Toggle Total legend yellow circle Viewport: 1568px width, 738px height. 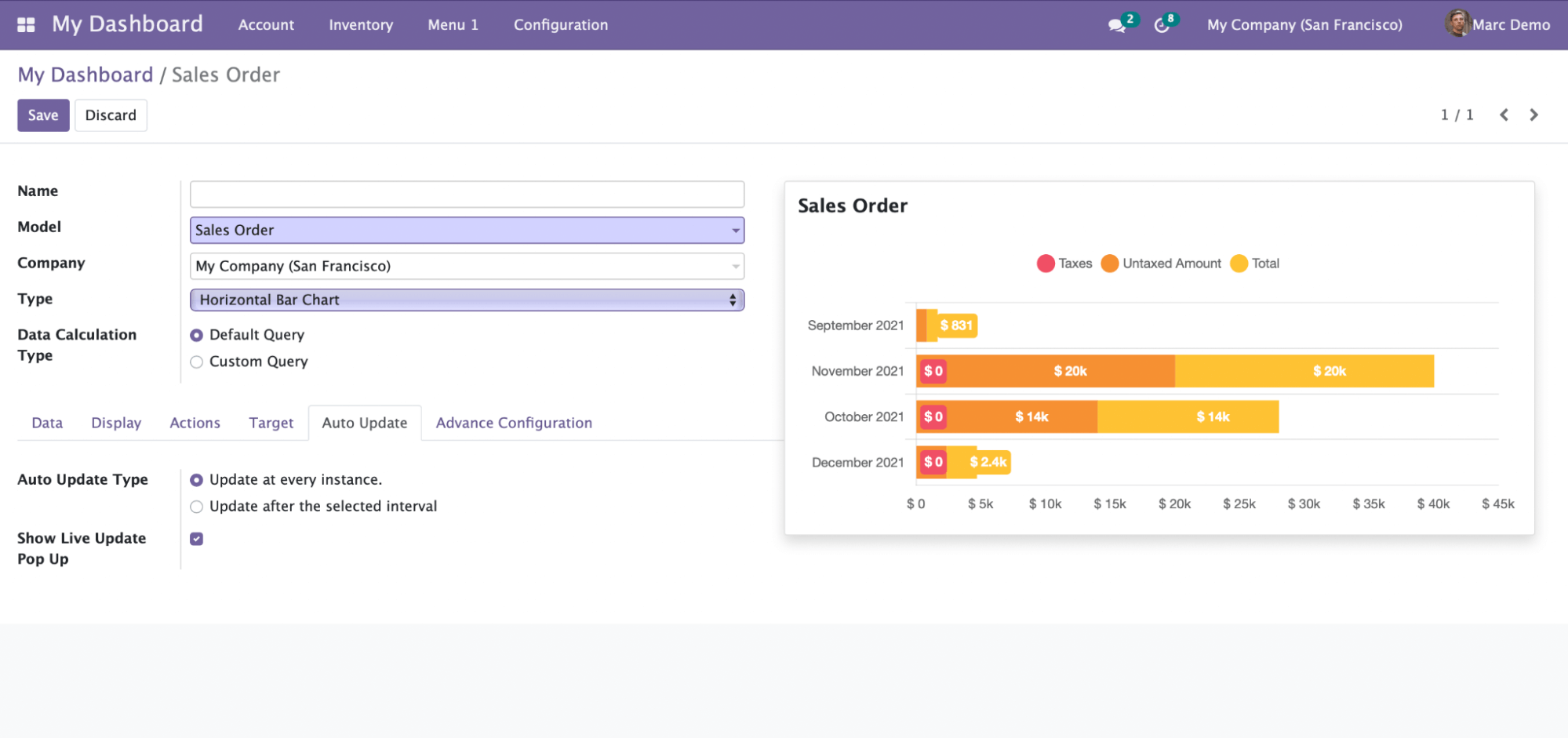(1239, 264)
